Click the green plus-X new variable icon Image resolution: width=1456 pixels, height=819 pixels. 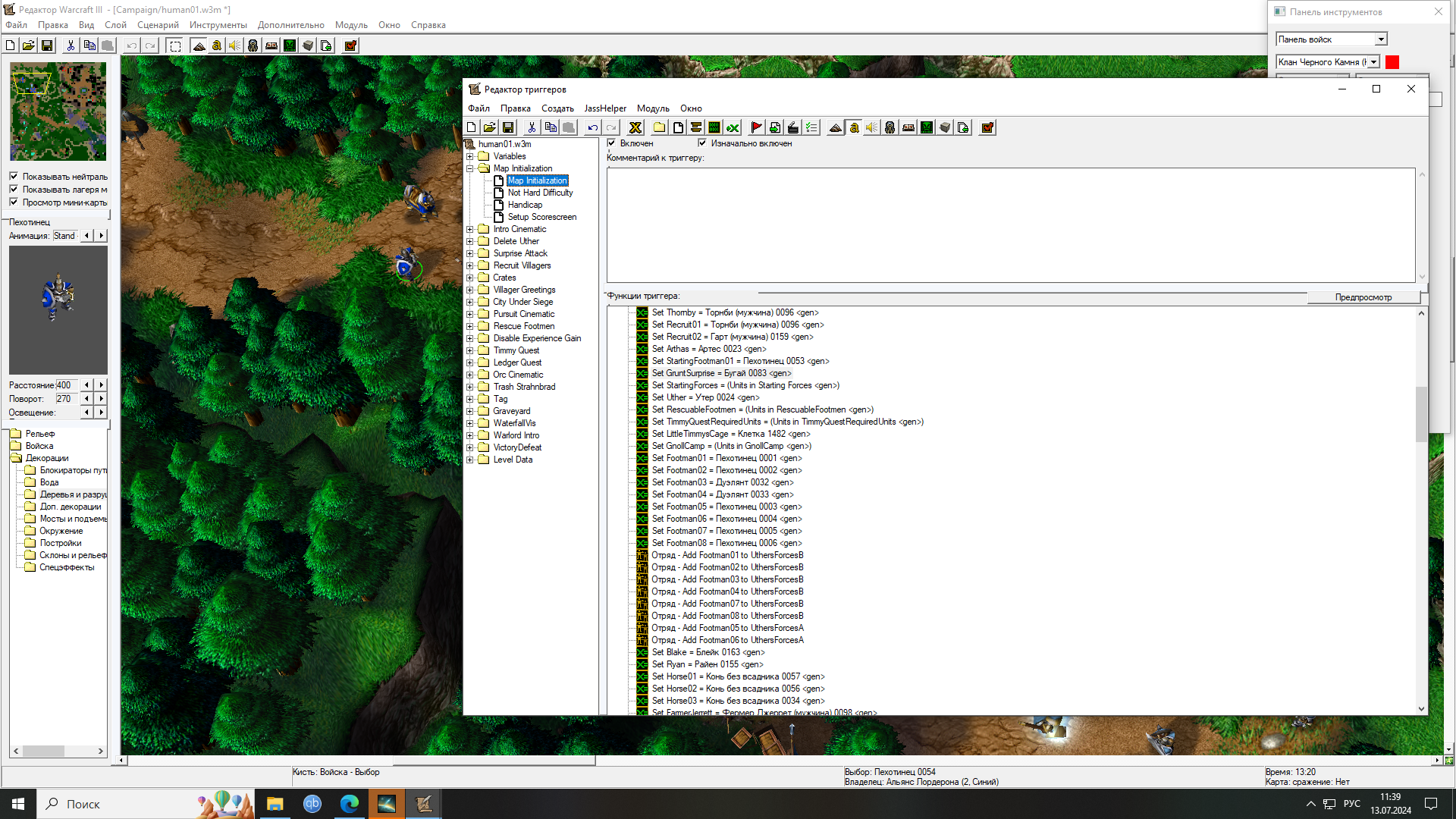(x=733, y=127)
